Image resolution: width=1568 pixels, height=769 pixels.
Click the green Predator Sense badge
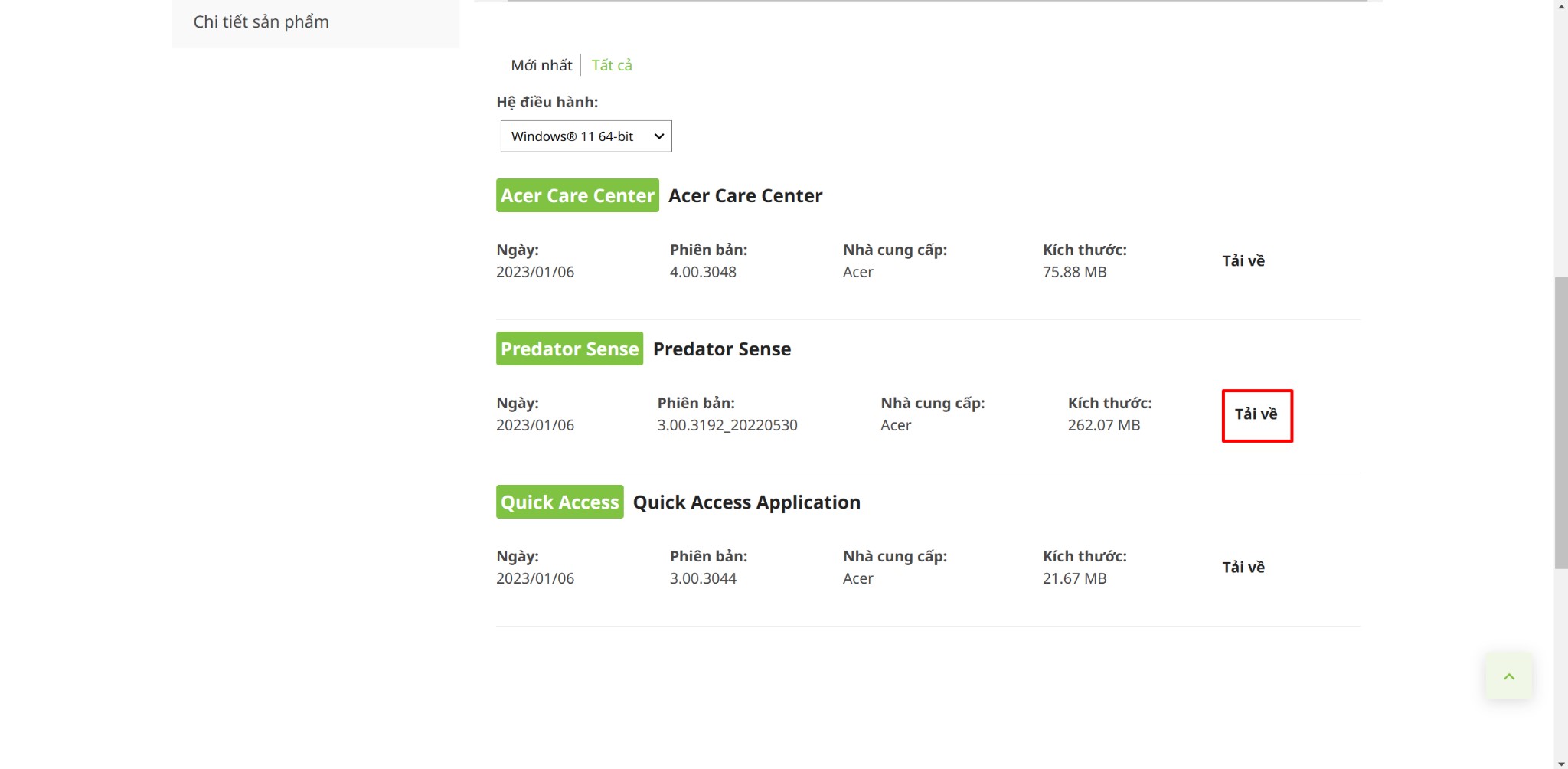click(569, 349)
